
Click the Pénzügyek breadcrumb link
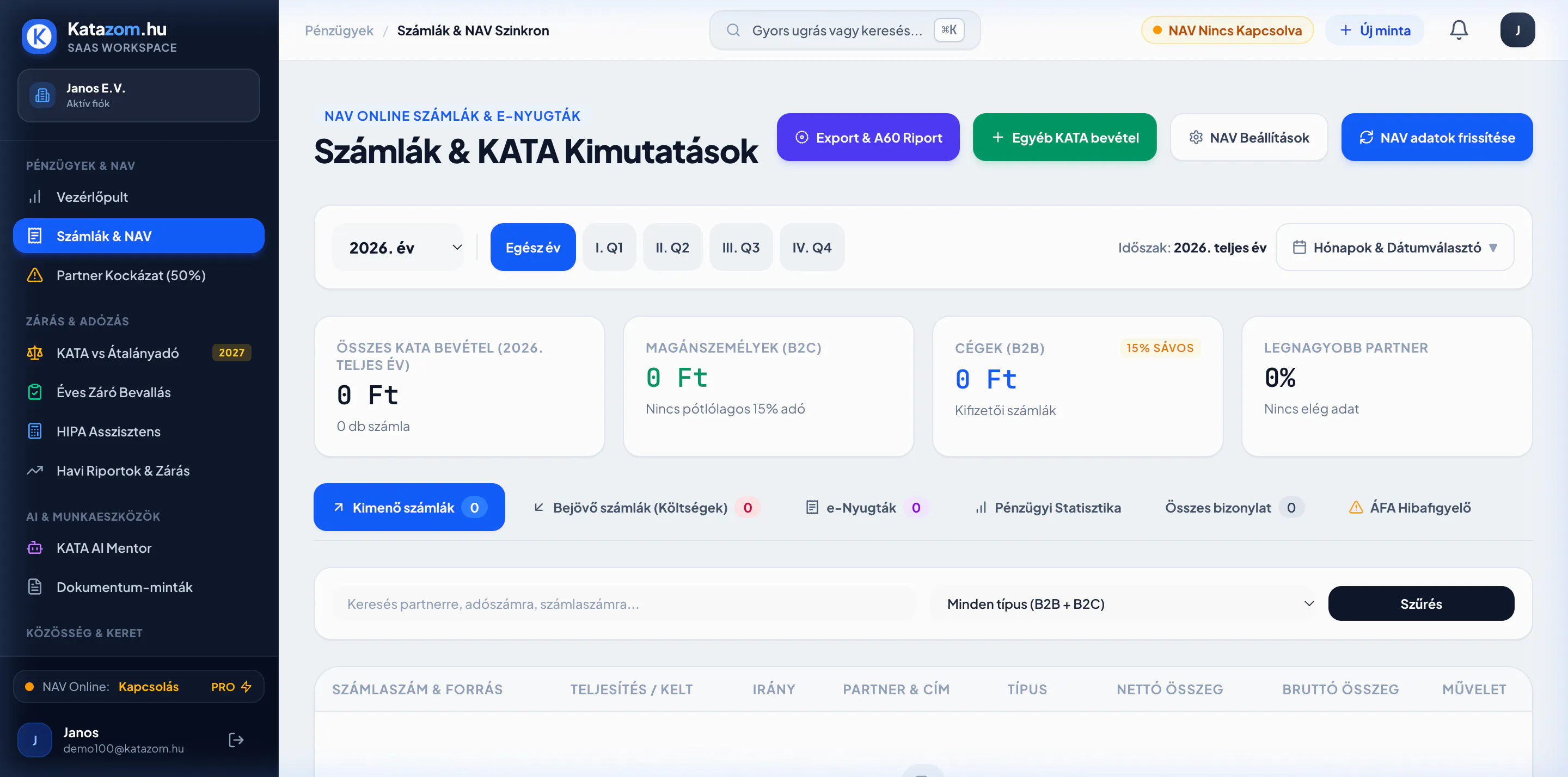(339, 30)
